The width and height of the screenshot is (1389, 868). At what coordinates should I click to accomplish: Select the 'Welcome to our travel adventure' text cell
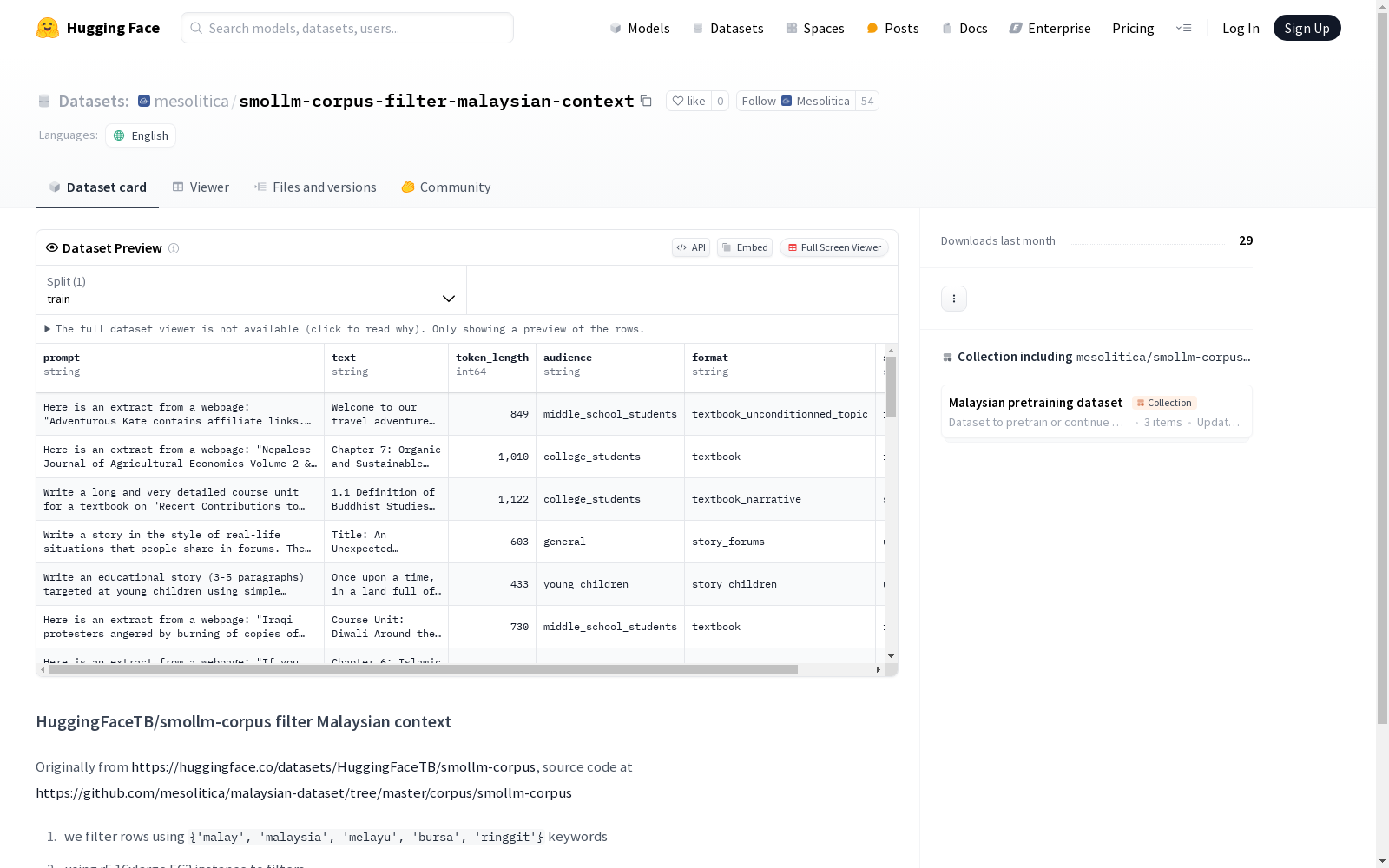(x=386, y=414)
